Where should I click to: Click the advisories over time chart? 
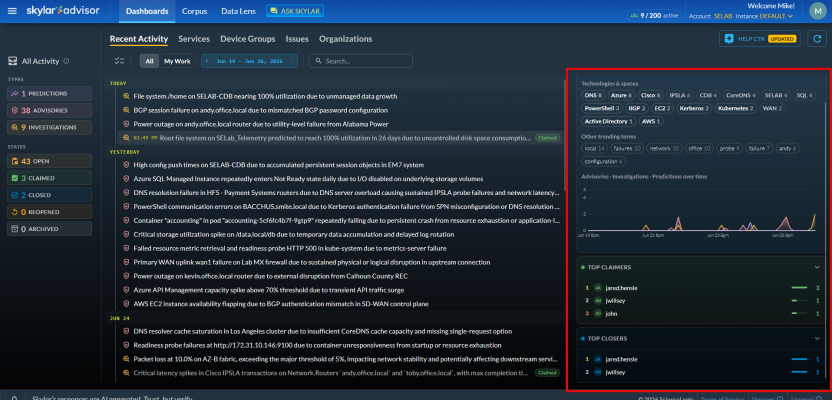click(x=699, y=210)
